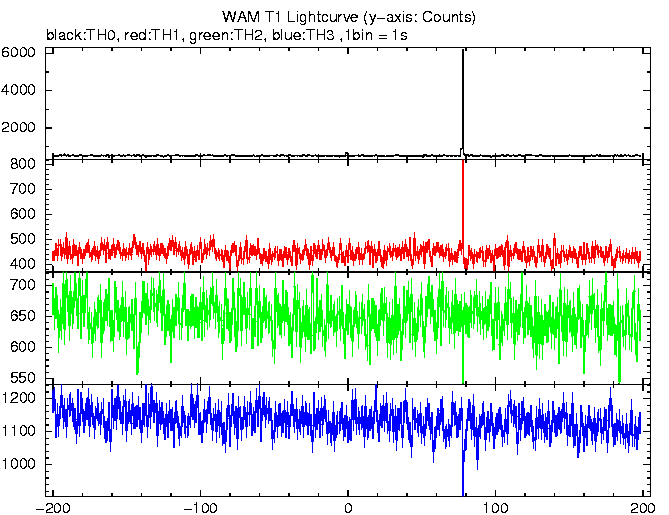The width and height of the screenshot is (669, 515).
Task: Click the -100 x-axis label
Action: (200, 508)
